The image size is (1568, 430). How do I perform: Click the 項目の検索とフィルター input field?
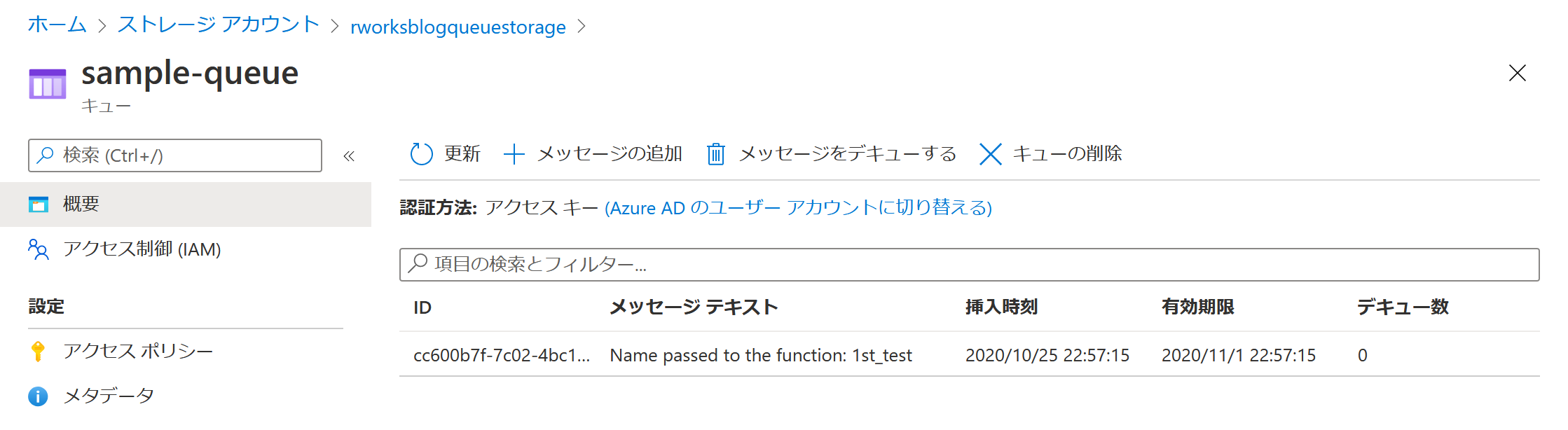click(970, 265)
